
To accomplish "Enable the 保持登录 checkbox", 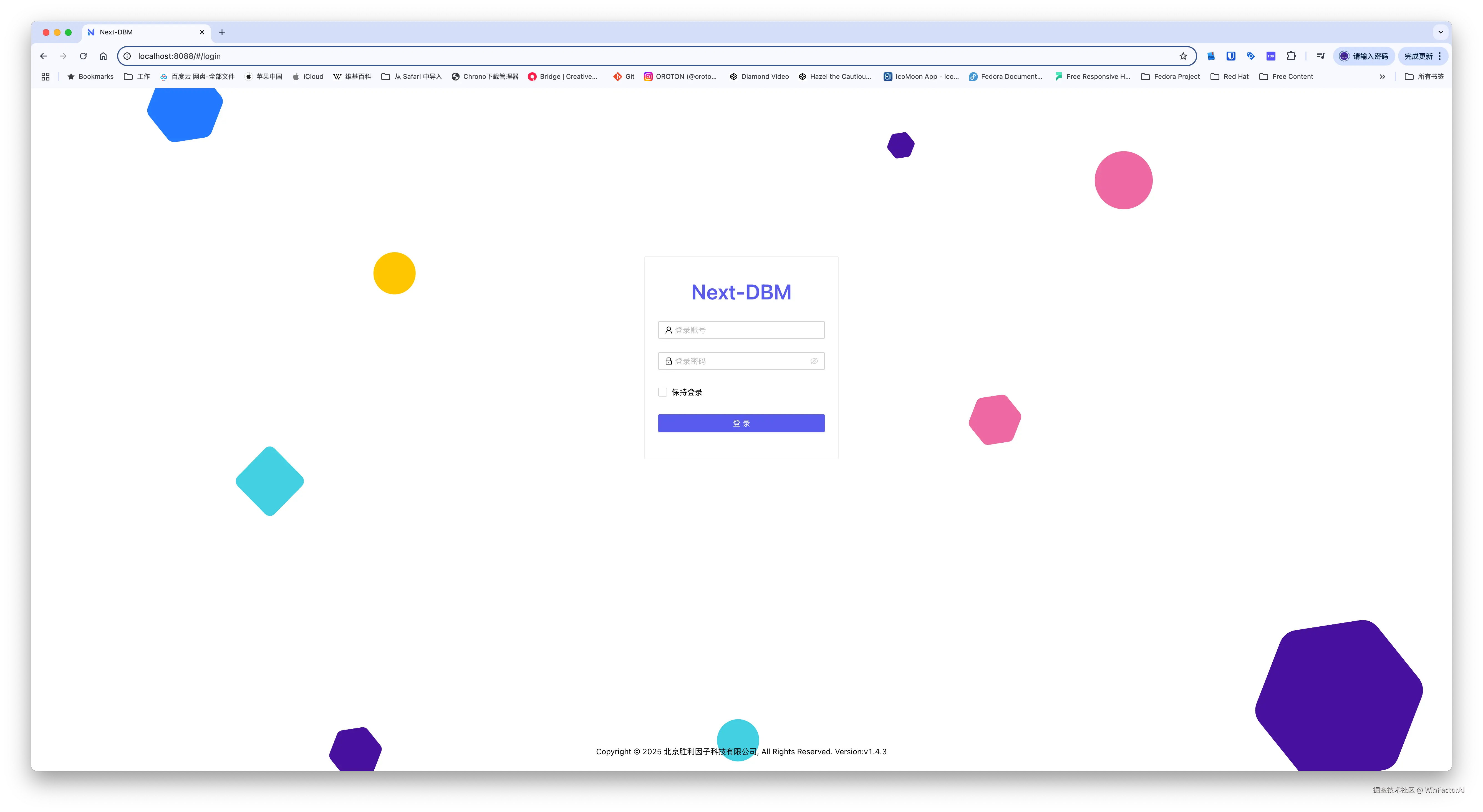I will [663, 392].
